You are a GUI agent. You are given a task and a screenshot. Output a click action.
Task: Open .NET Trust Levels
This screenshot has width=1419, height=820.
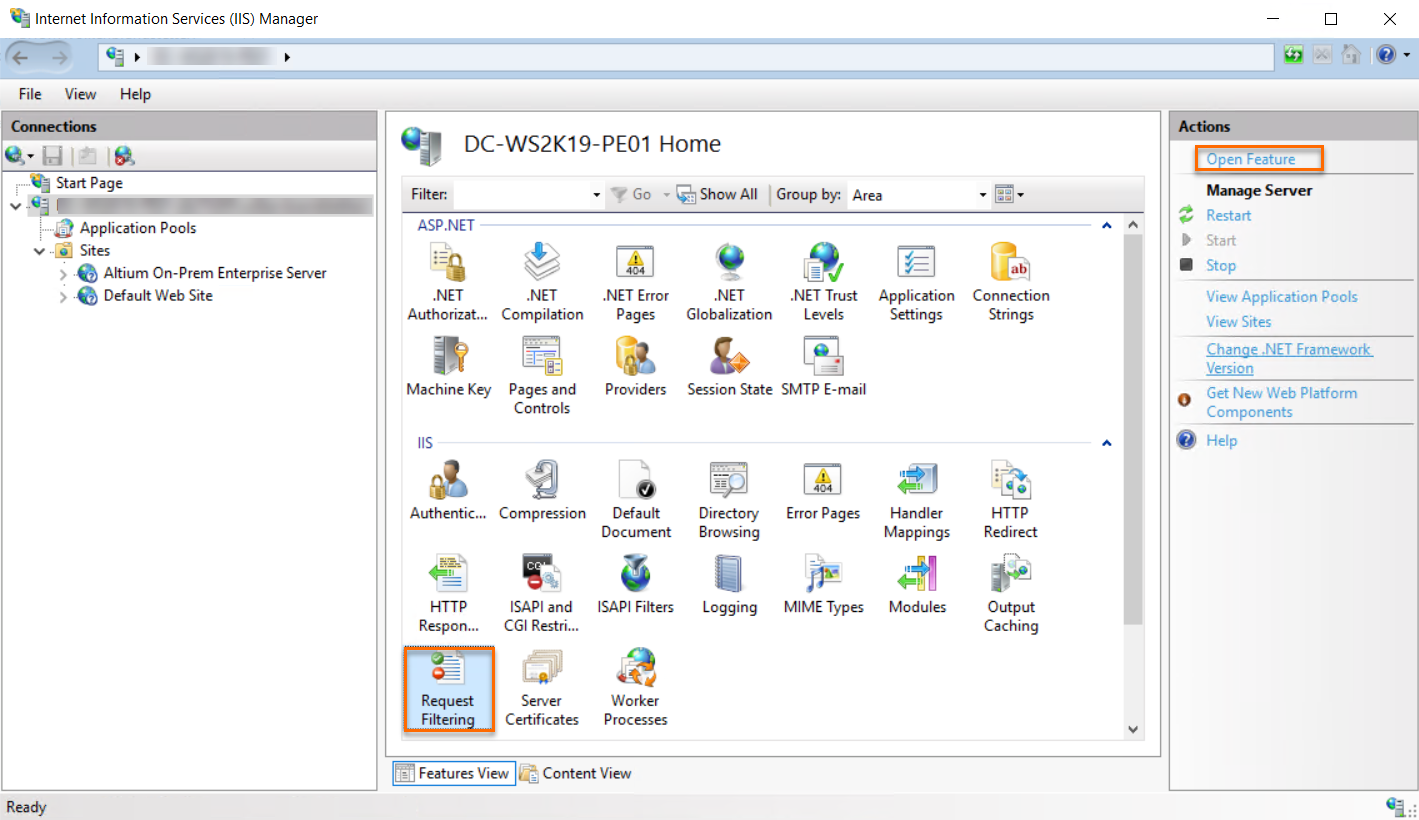(x=824, y=283)
